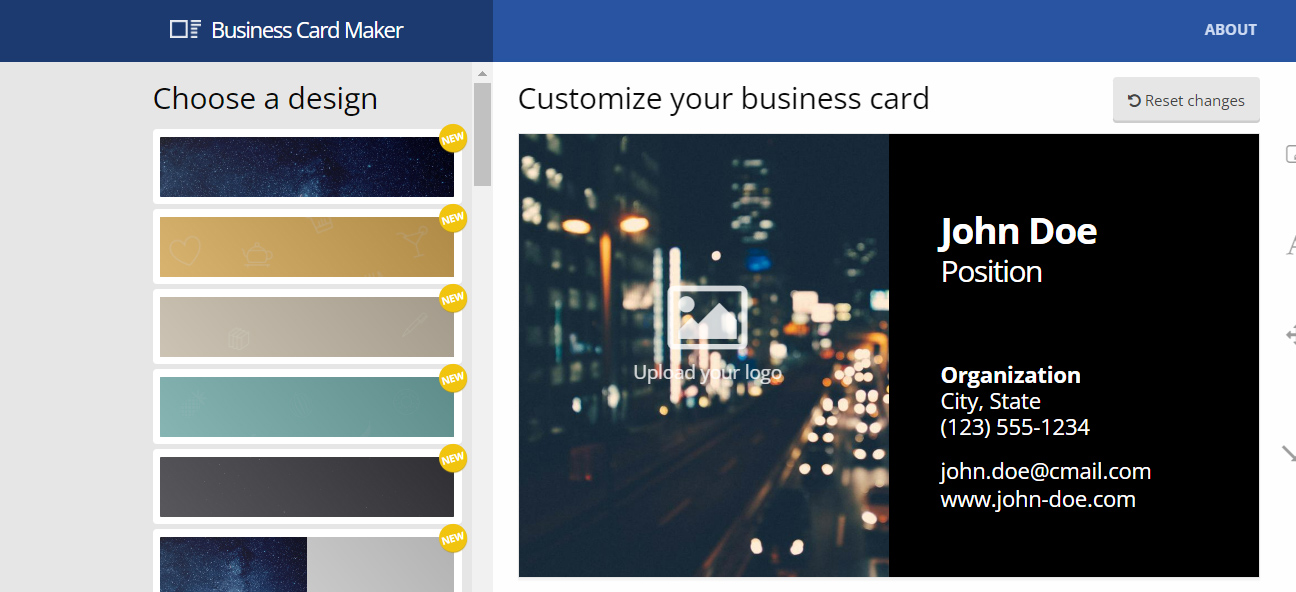Viewport: 1296px width, 592px height.
Task: Click the Business Card Maker logo icon
Action: pyautogui.click(x=185, y=30)
